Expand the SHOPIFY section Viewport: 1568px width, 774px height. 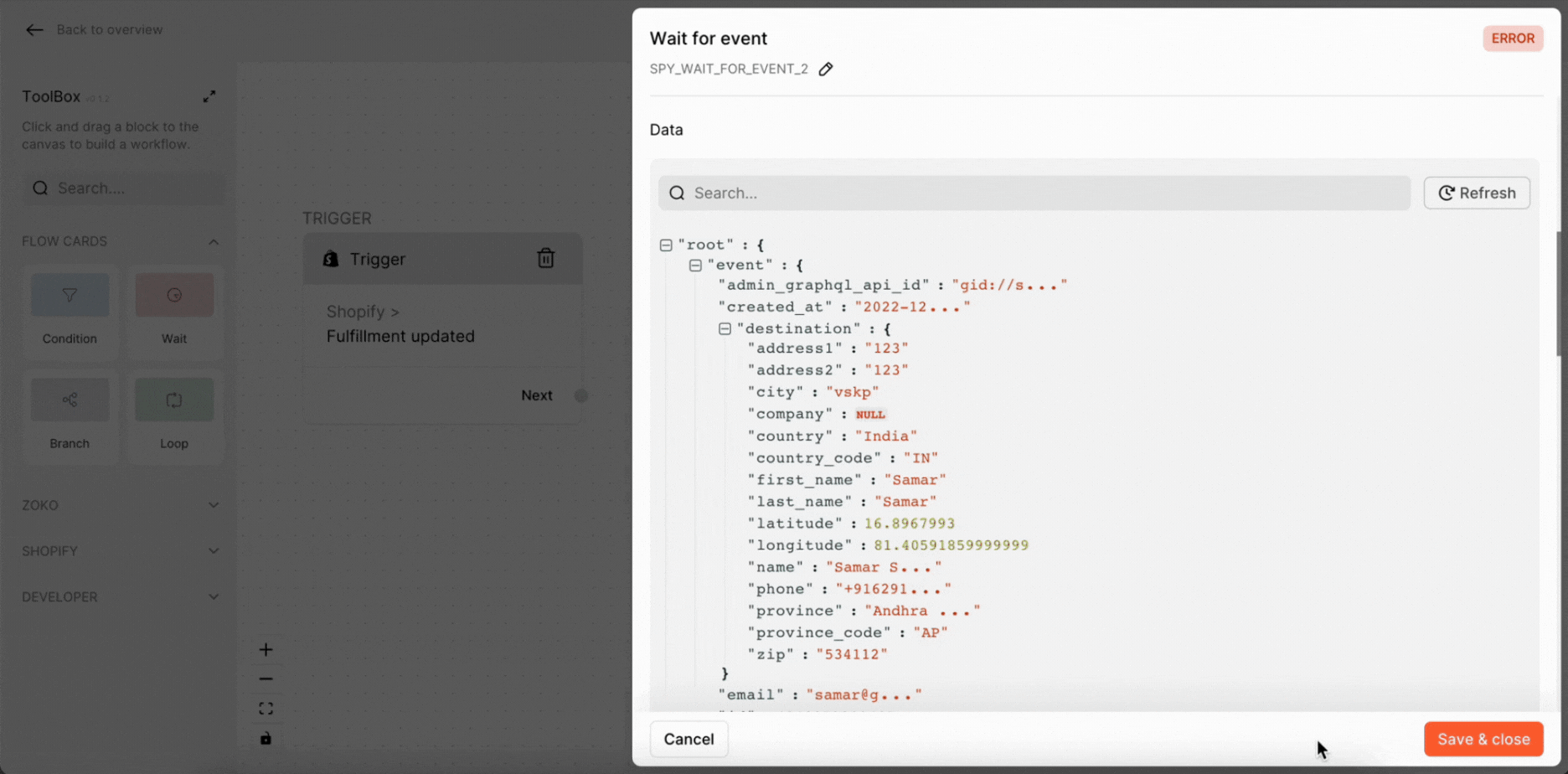click(121, 551)
